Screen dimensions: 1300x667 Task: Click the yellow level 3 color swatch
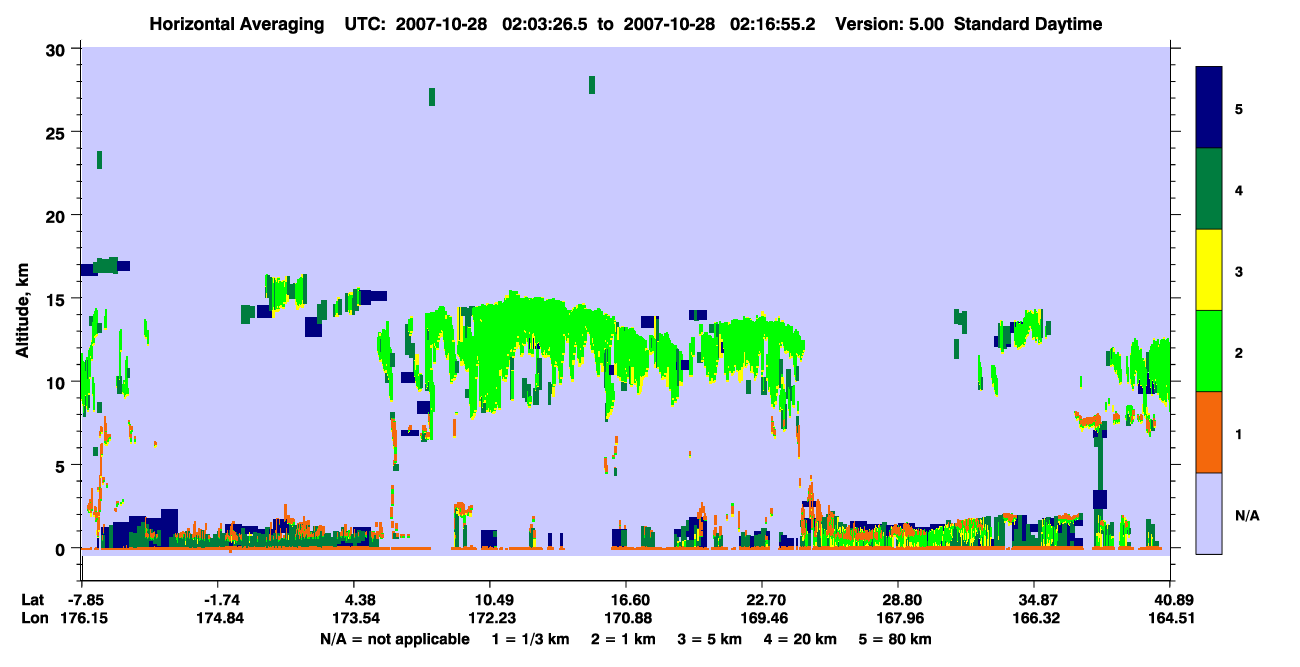tap(1209, 270)
